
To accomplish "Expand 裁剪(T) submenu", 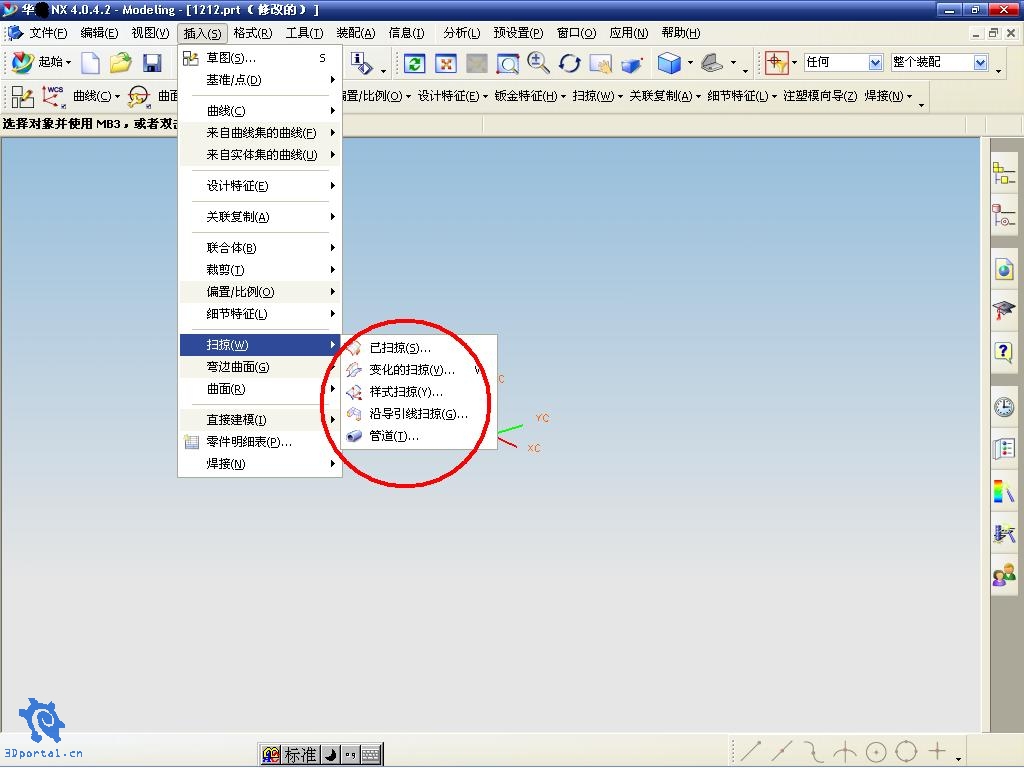I will click(260, 270).
